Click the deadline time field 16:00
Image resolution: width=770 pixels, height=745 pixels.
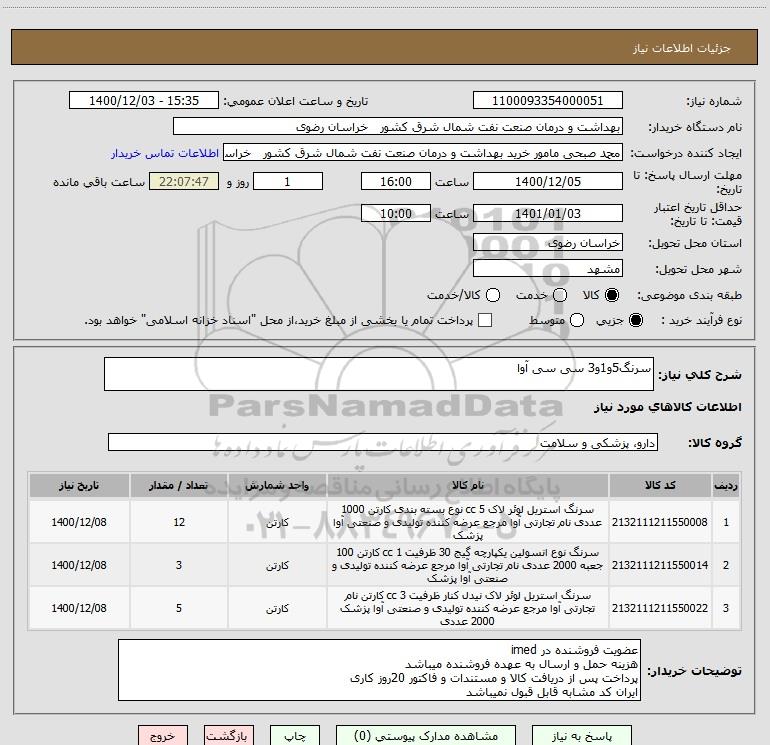(x=396, y=181)
